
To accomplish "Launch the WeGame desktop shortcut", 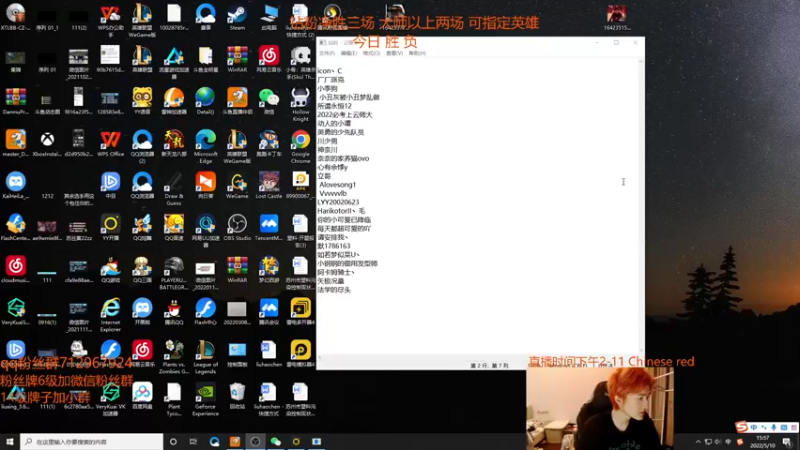I will [237, 185].
